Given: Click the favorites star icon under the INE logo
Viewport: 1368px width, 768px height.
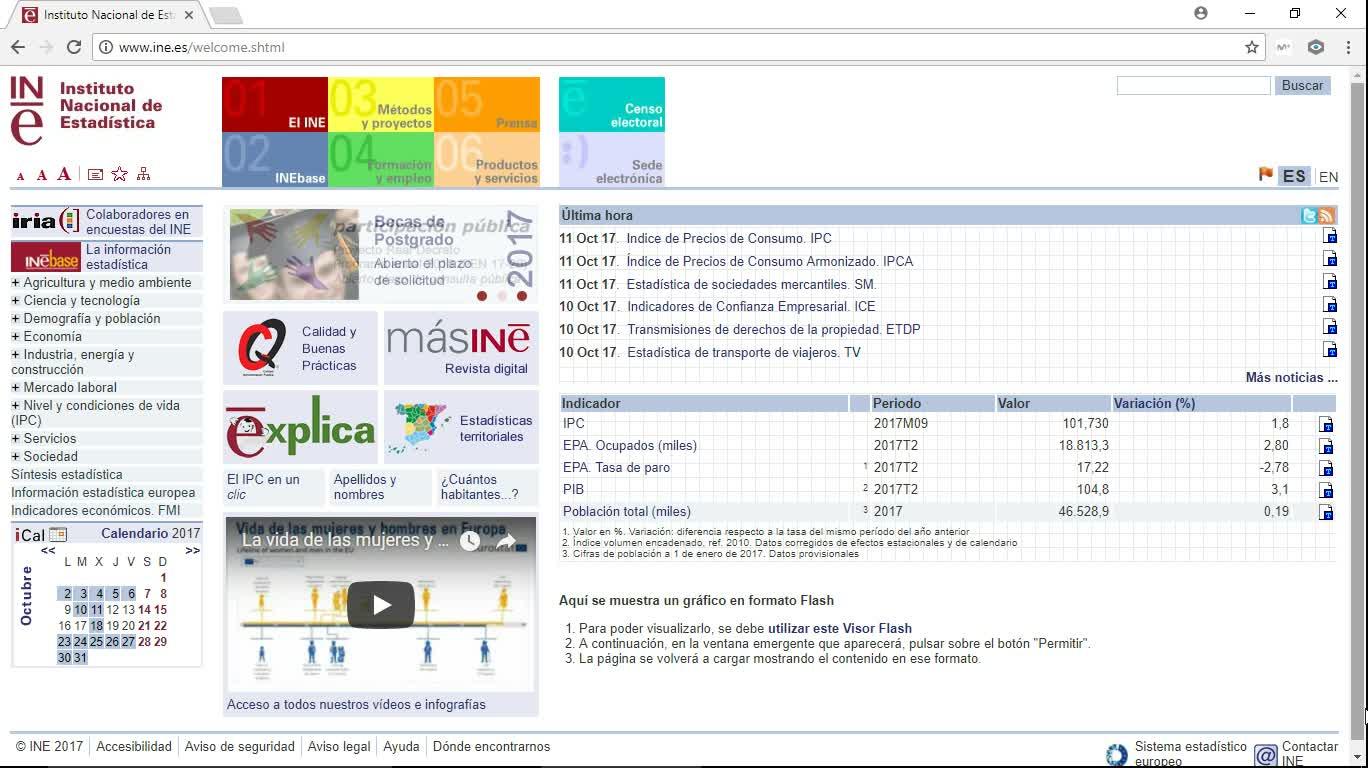Looking at the screenshot, I should (119, 174).
